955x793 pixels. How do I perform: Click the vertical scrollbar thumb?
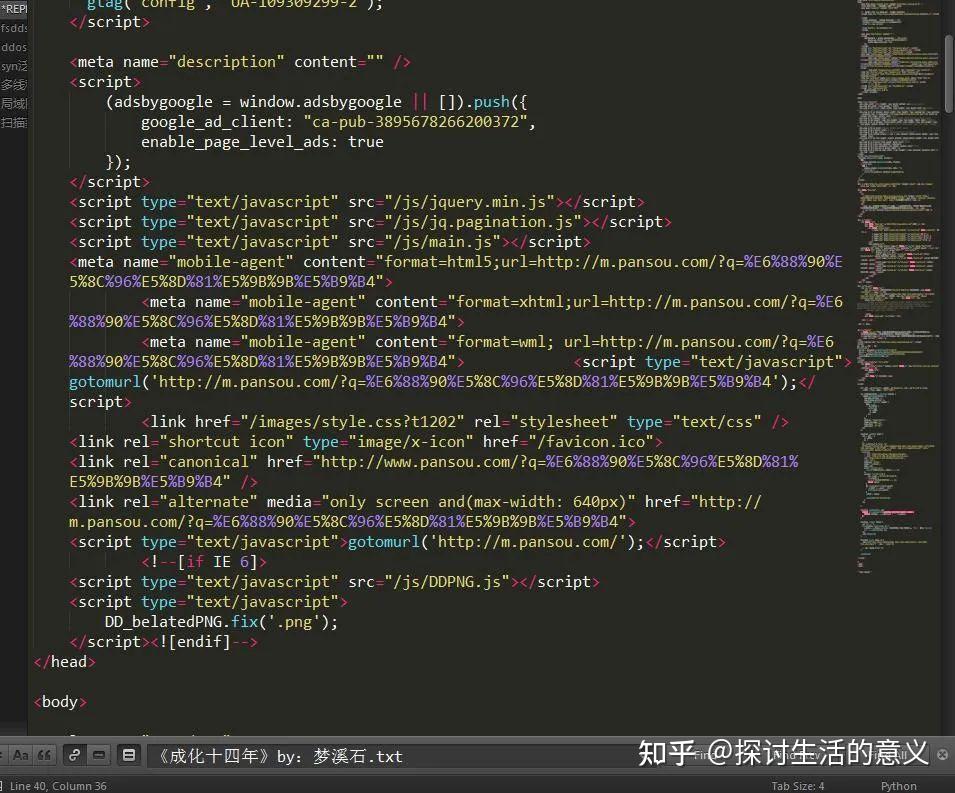(x=948, y=74)
